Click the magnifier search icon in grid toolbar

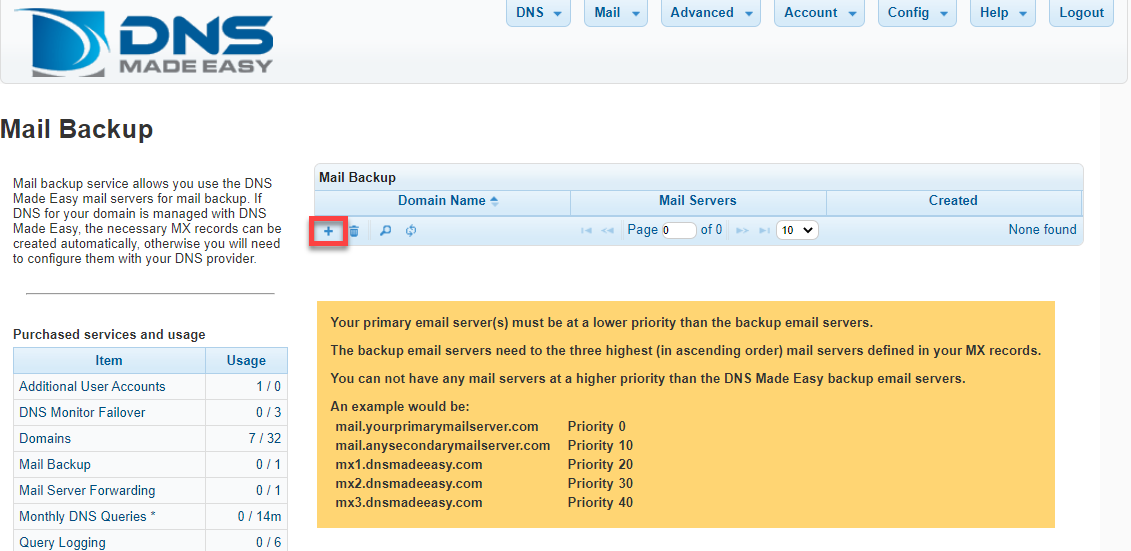pos(385,231)
